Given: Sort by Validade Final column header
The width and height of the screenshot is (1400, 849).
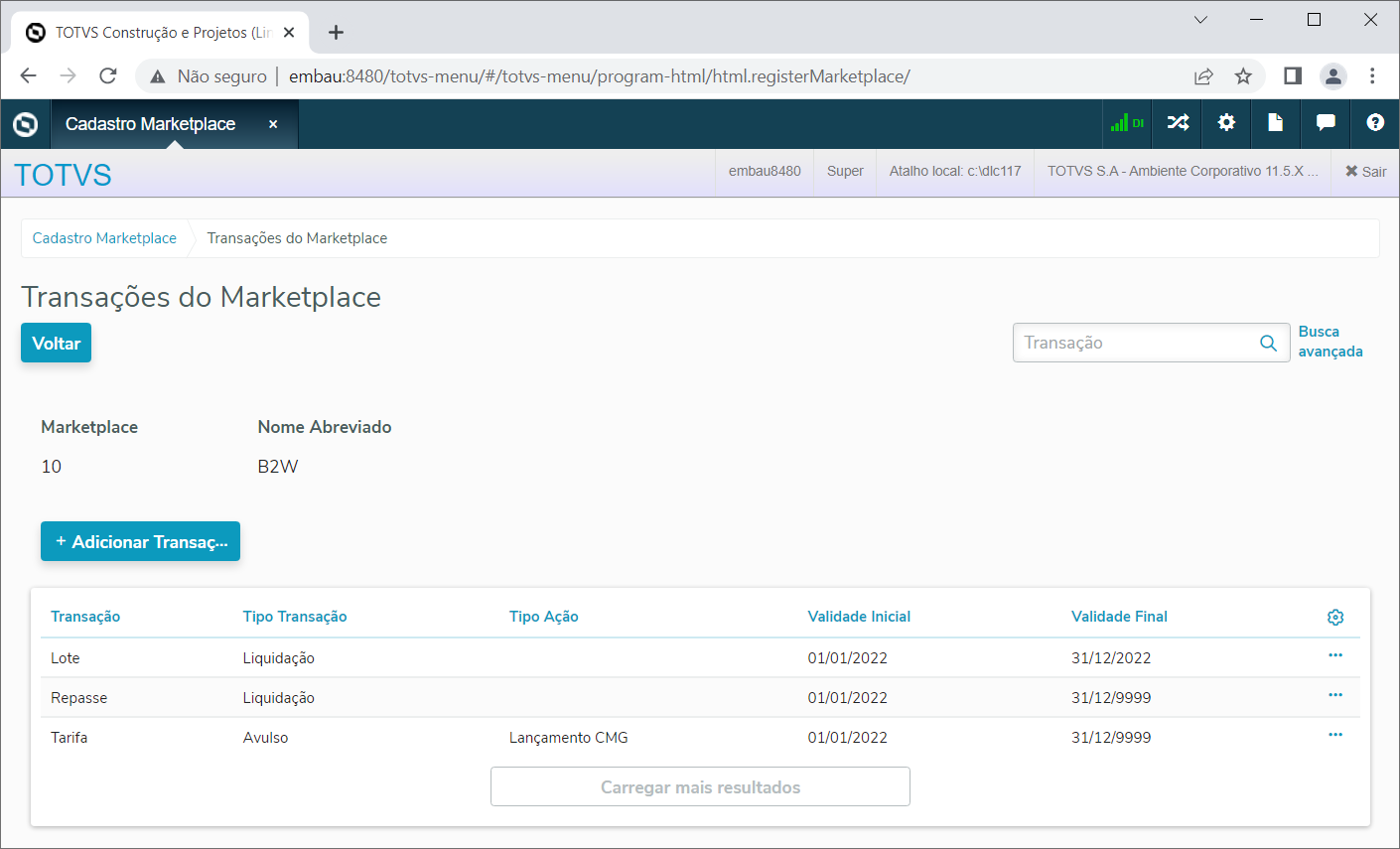Looking at the screenshot, I should 1119,617.
